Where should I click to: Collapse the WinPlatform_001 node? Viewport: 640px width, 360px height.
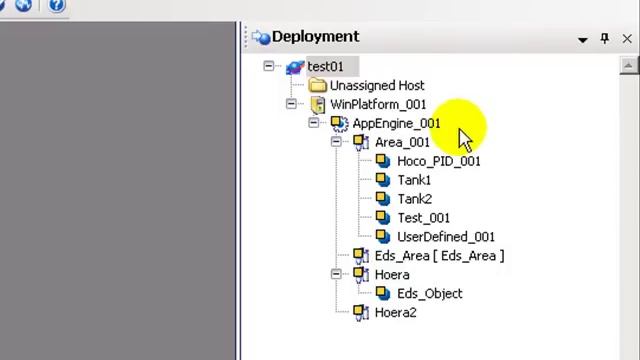point(291,104)
